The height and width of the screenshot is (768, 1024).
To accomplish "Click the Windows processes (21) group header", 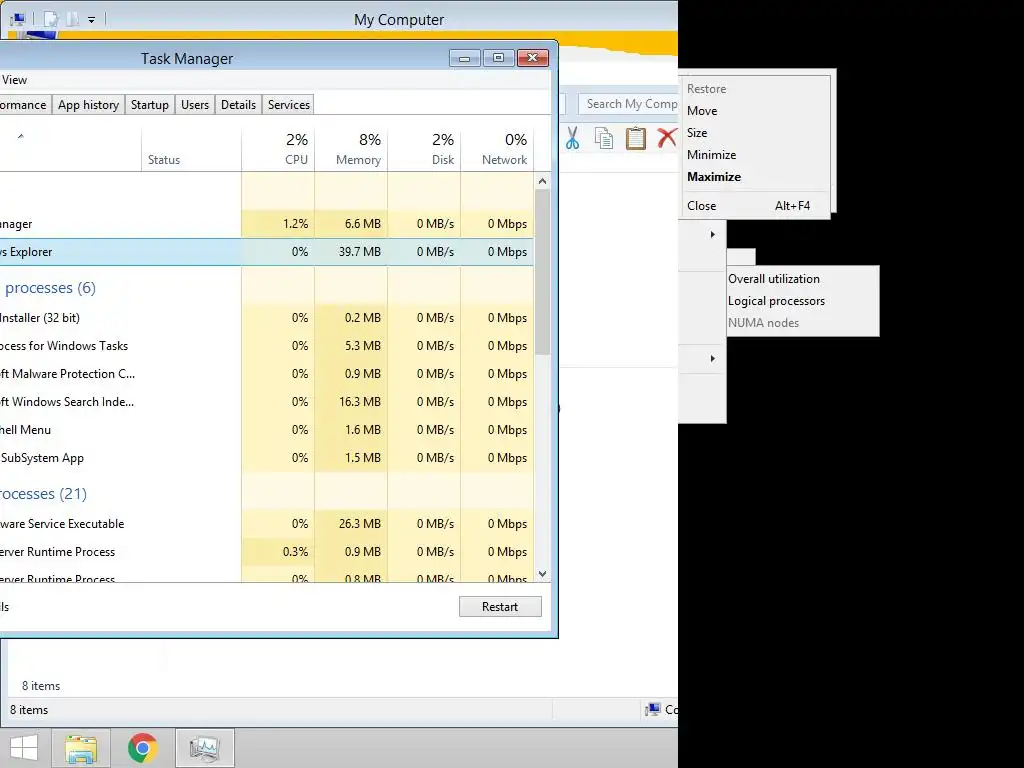I will [x=43, y=494].
